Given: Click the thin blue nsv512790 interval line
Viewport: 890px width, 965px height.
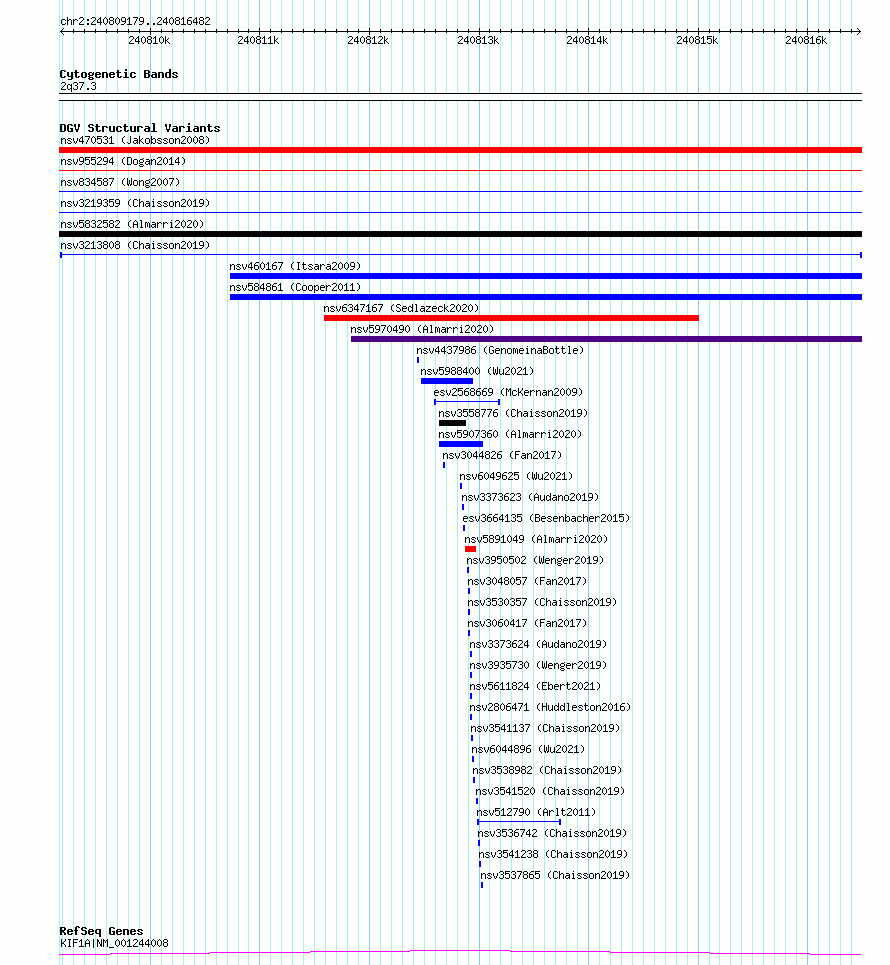Looking at the screenshot, I should click(519, 822).
